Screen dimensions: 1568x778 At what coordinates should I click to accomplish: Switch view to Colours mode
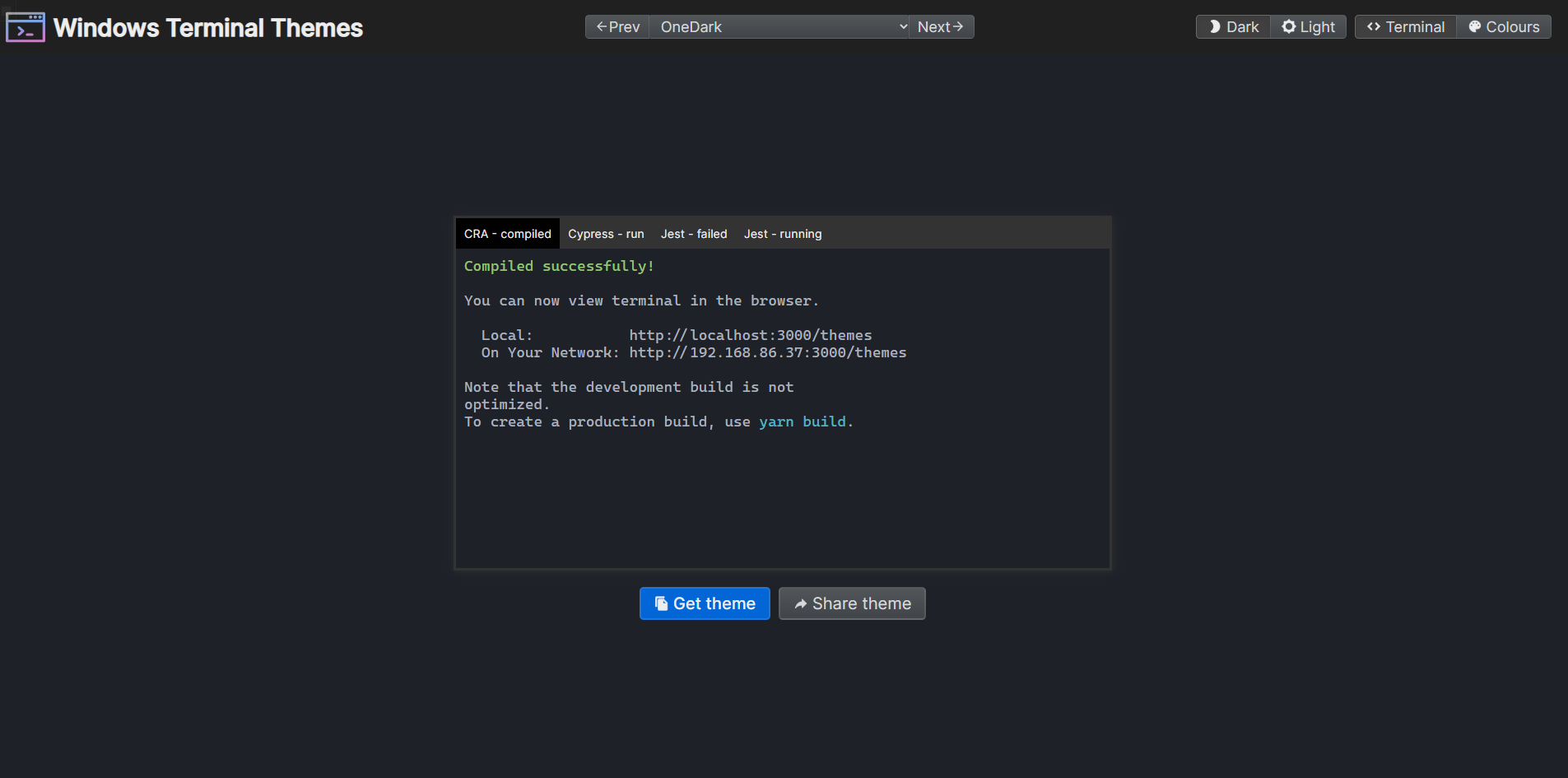pyautogui.click(x=1502, y=26)
